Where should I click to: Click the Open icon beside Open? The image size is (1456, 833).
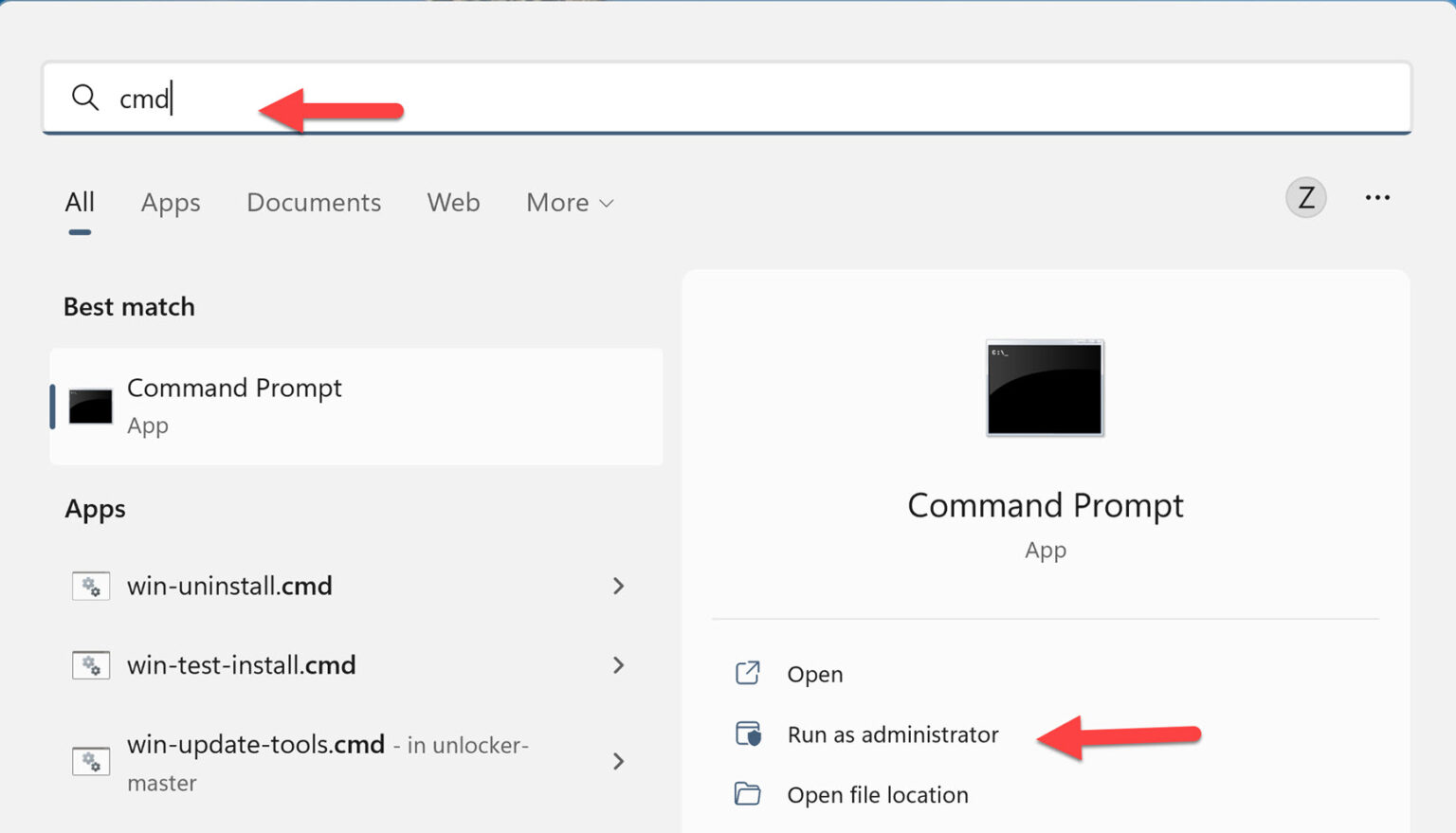pyautogui.click(x=748, y=673)
